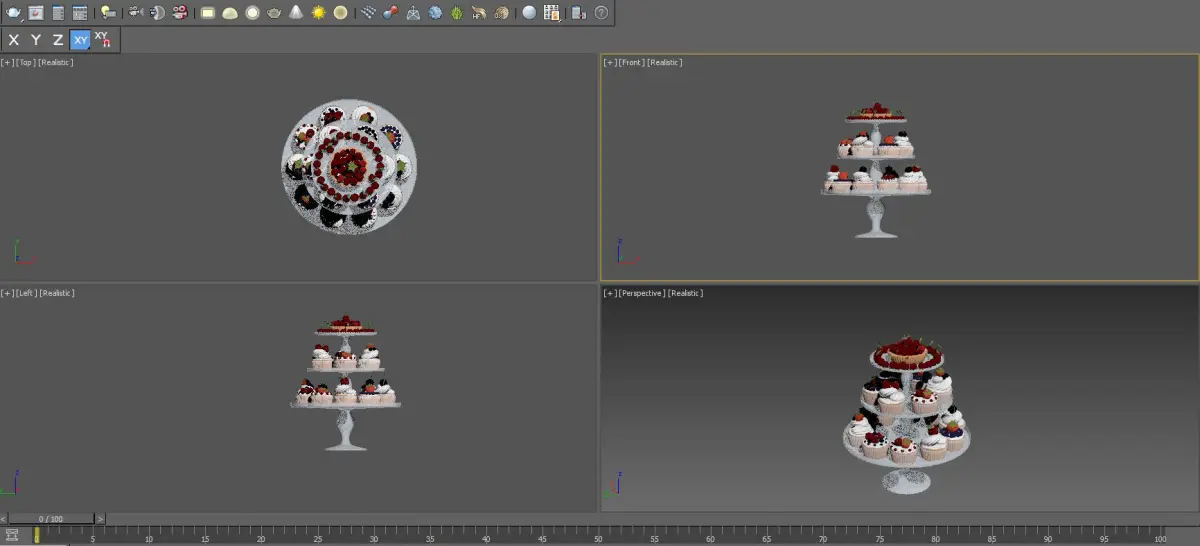
Task: Step forward with time slider right arrow
Action: 100,519
